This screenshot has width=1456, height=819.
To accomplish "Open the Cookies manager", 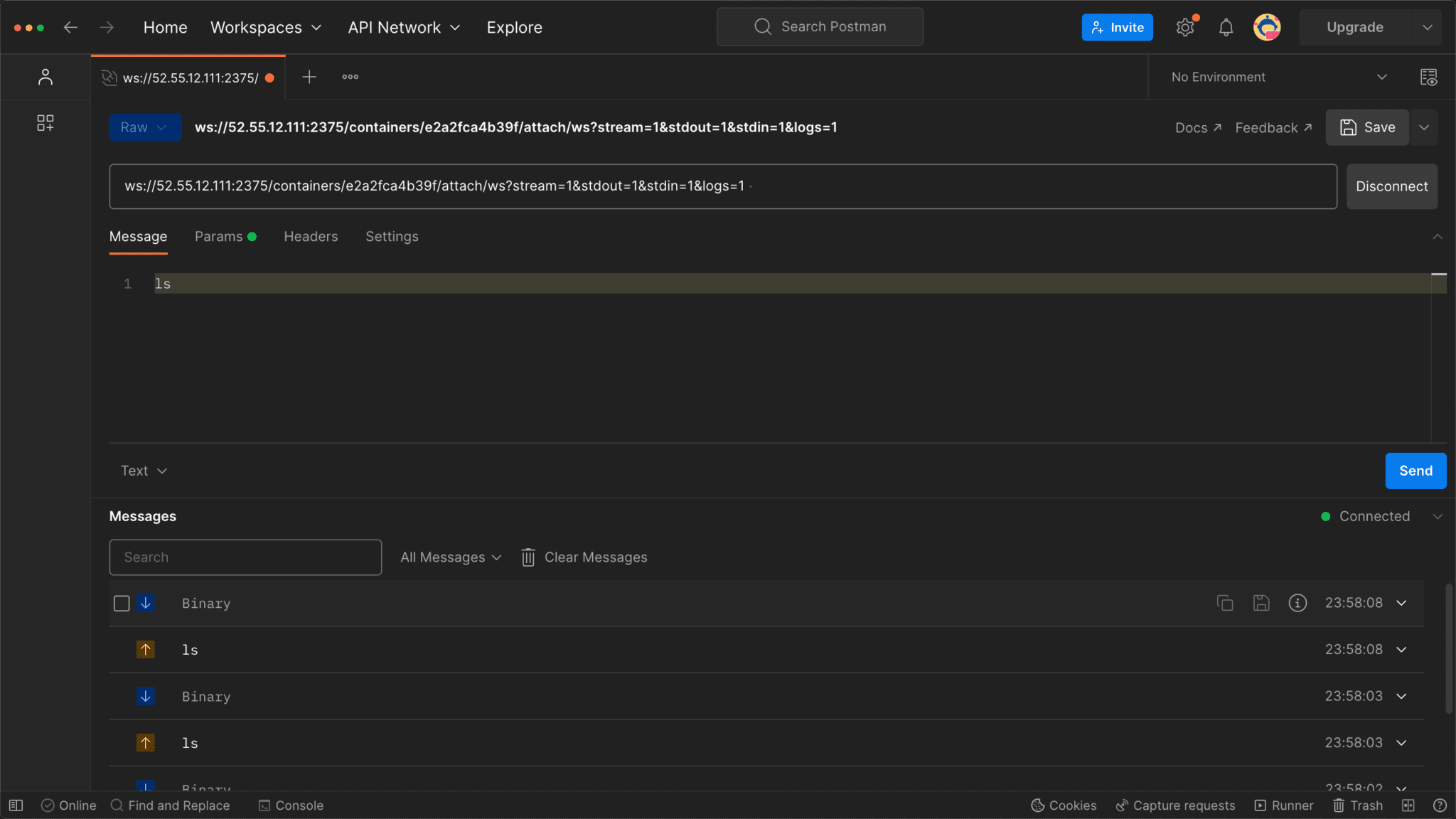I will coord(1063,805).
